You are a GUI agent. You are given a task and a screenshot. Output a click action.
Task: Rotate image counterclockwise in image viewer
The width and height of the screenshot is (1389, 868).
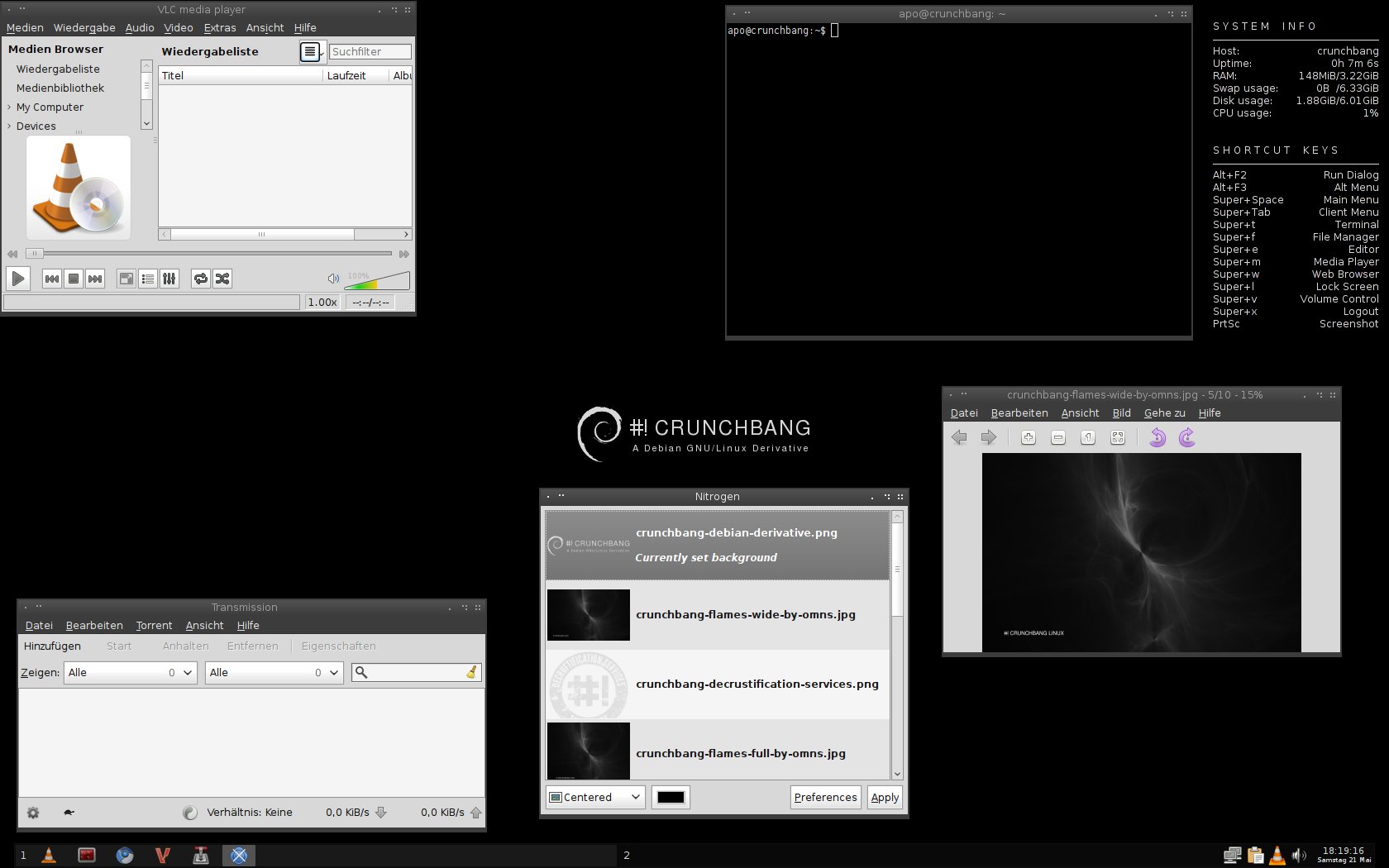pyautogui.click(x=1157, y=438)
